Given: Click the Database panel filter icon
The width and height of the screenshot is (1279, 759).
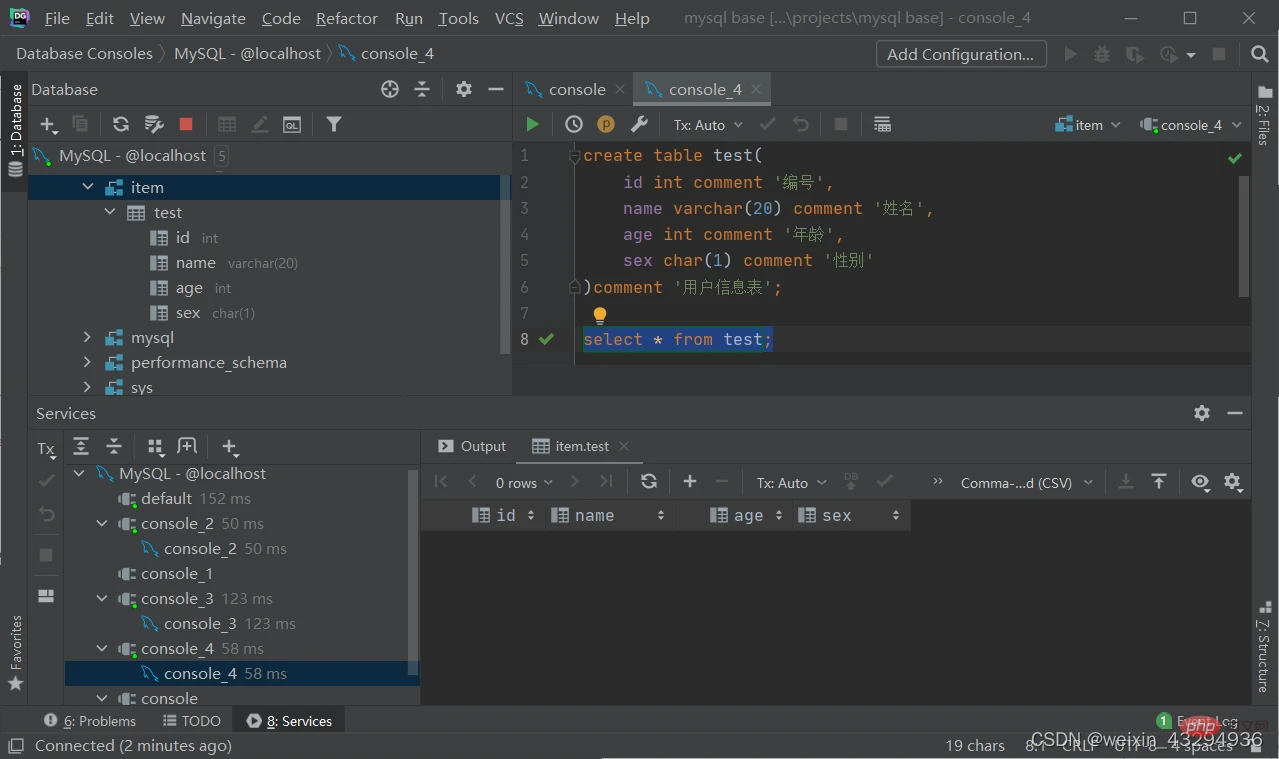Looking at the screenshot, I should point(334,124).
